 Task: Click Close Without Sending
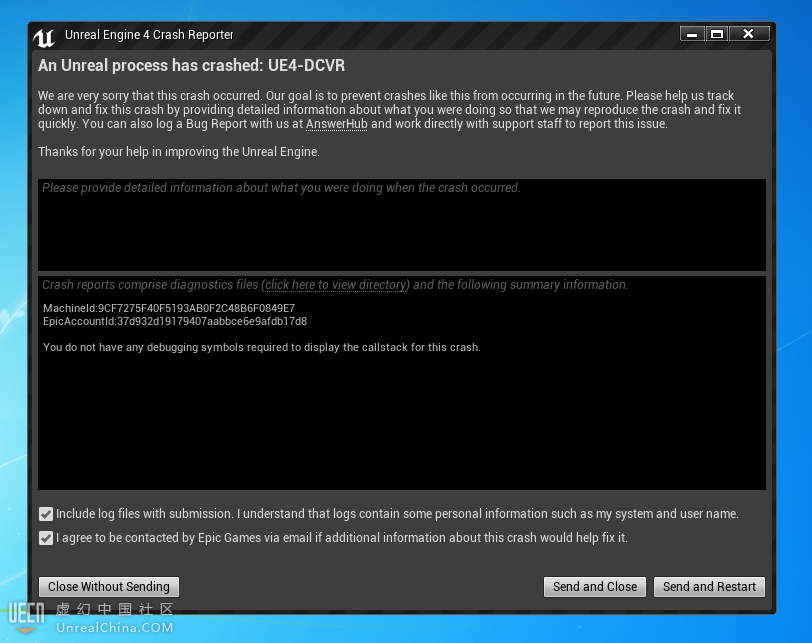pos(109,587)
